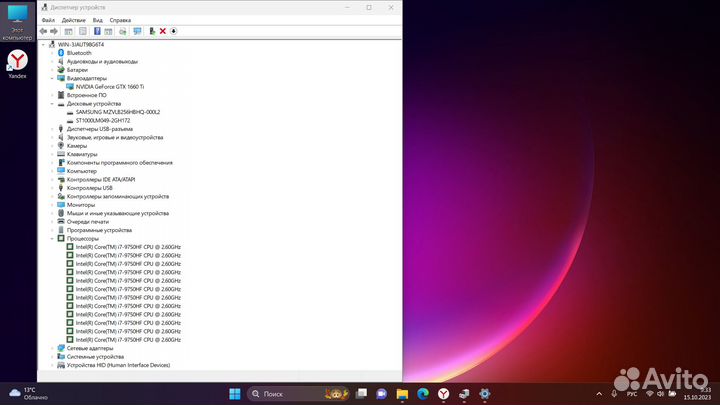
Task: Click the Device Manager taskbar icon
Action: 464,394
